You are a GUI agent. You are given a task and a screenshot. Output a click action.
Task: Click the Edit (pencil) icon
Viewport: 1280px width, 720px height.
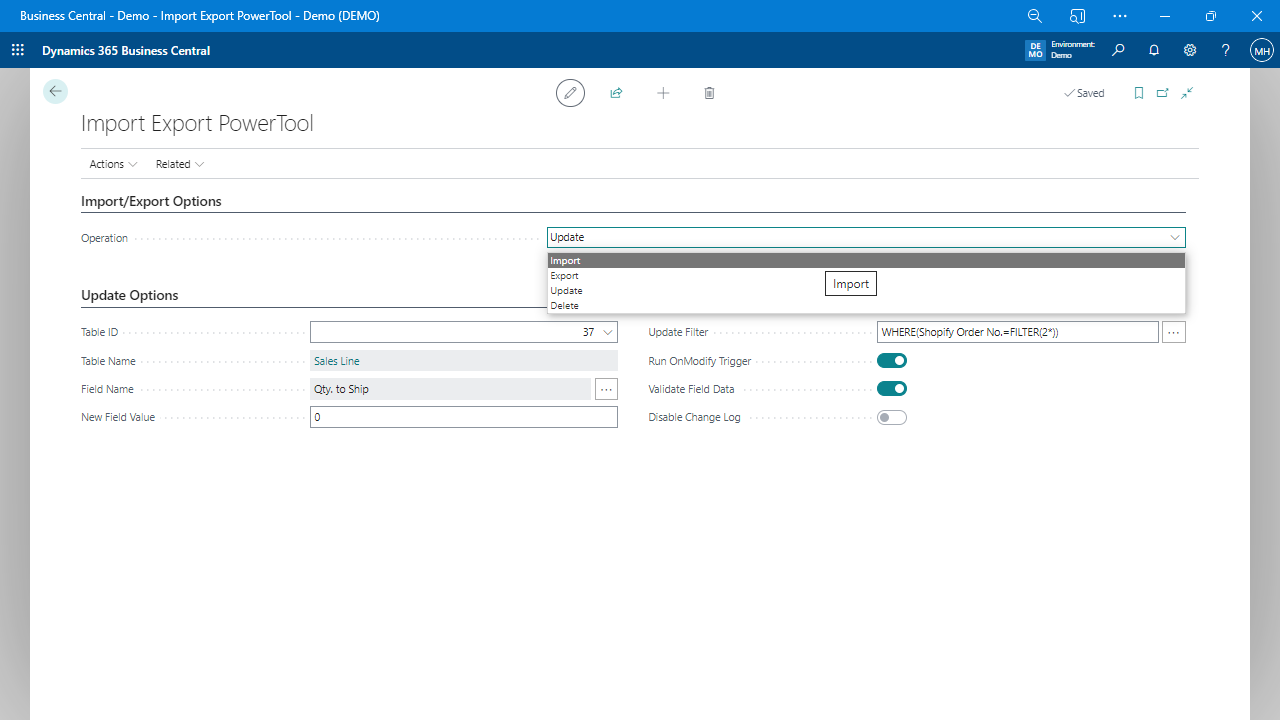tap(570, 92)
